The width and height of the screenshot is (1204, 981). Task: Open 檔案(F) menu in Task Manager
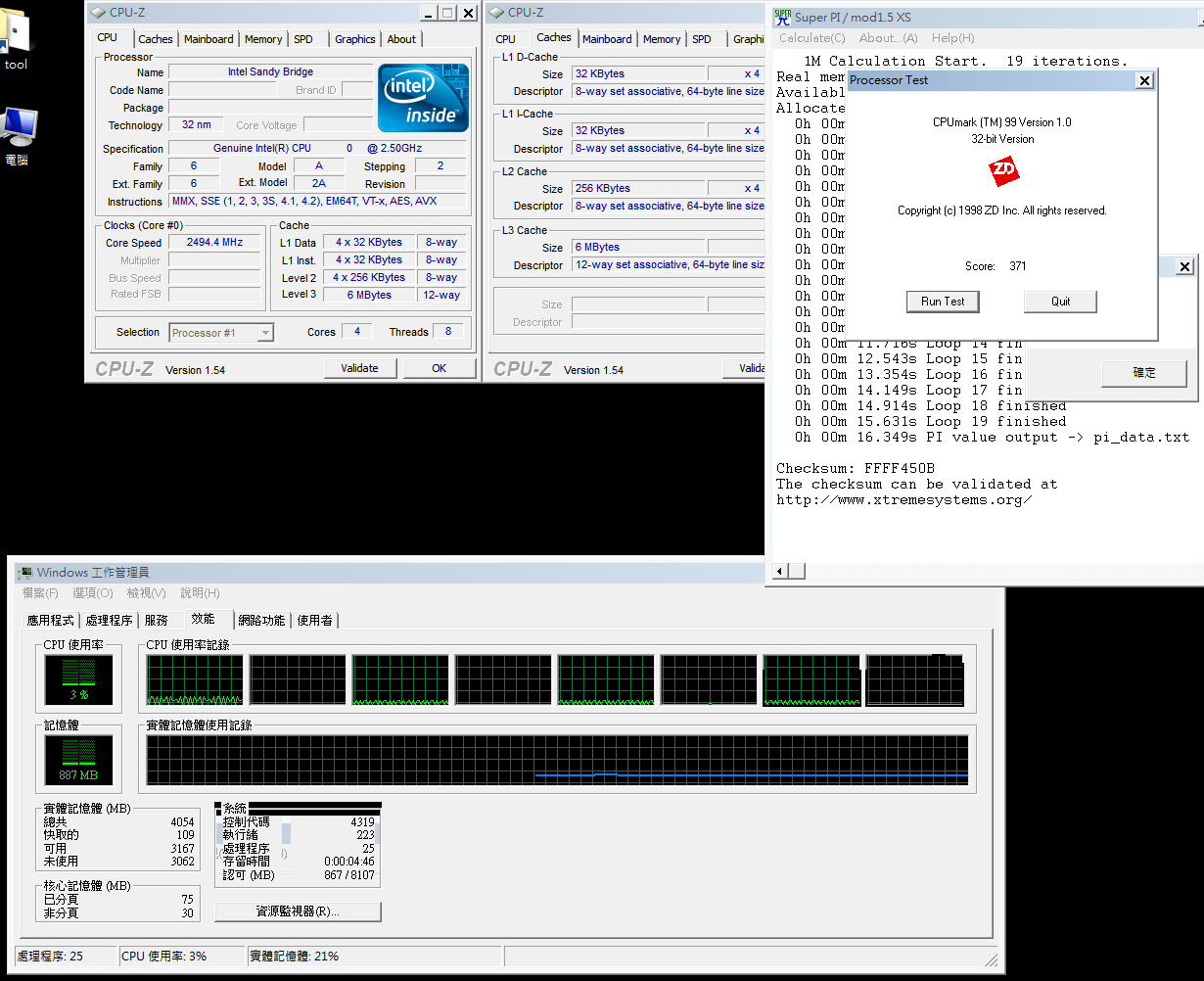point(40,593)
